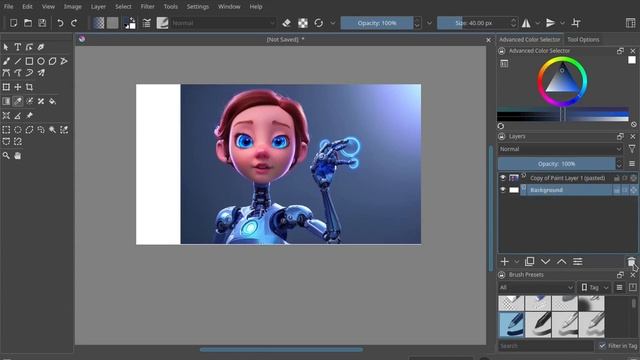Select the Color Sampler eyedropper tool
This screenshot has height=360, width=640.
[18, 101]
